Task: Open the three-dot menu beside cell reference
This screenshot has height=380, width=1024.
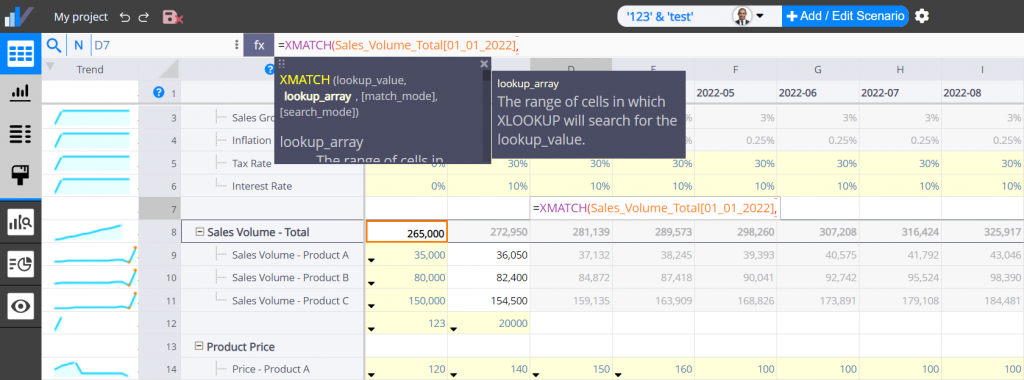Action: [236, 45]
